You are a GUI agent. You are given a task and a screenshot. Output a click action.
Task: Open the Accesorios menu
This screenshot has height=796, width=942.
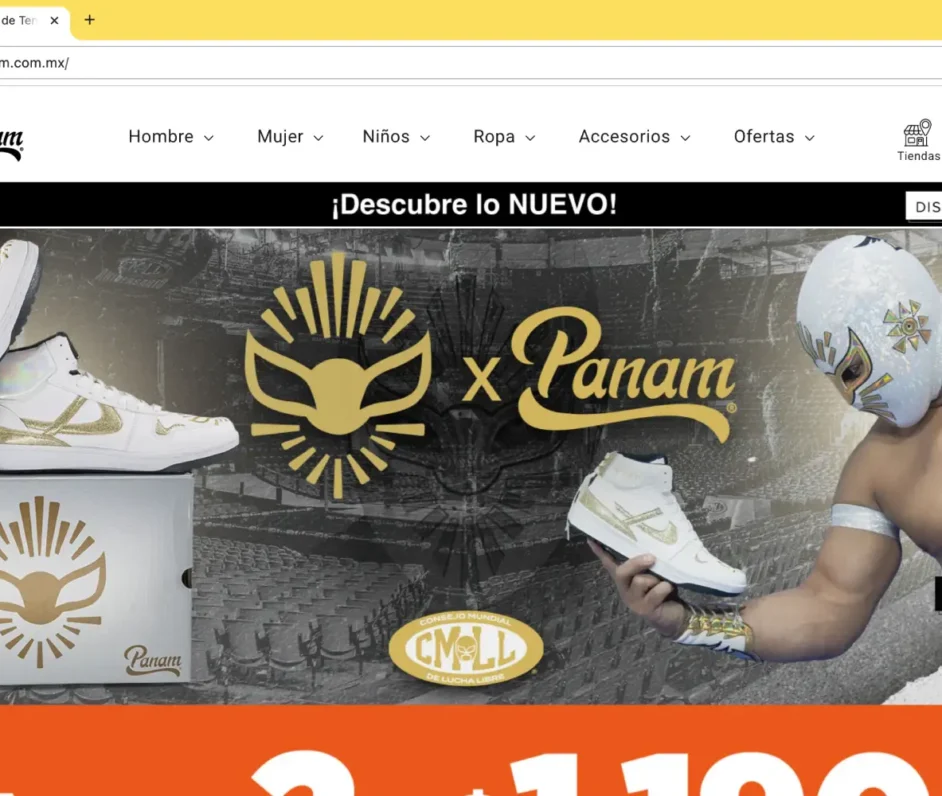pyautogui.click(x=634, y=137)
